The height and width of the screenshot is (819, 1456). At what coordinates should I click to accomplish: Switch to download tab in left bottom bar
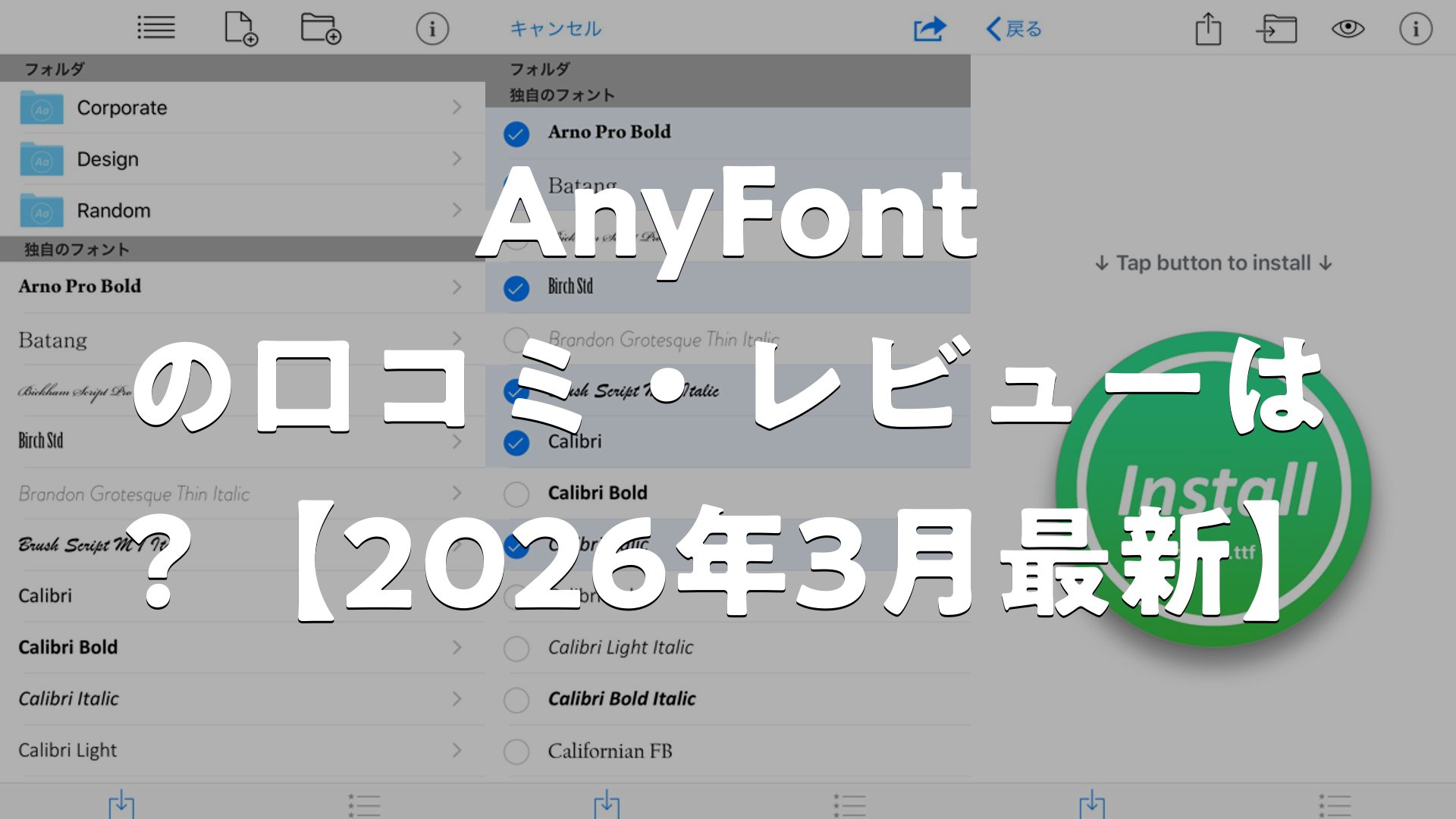click(x=121, y=804)
